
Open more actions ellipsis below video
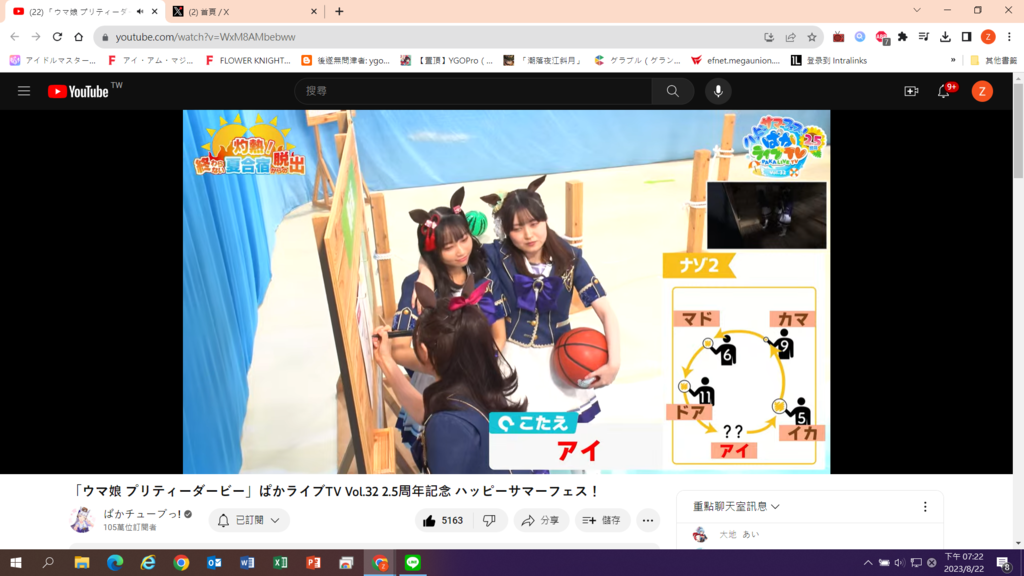click(x=647, y=520)
